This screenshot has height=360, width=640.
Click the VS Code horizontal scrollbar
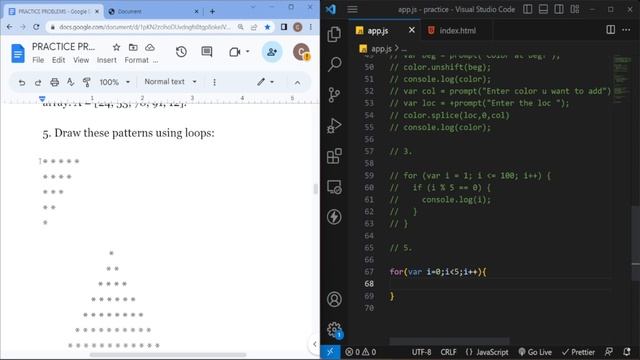click(449, 340)
